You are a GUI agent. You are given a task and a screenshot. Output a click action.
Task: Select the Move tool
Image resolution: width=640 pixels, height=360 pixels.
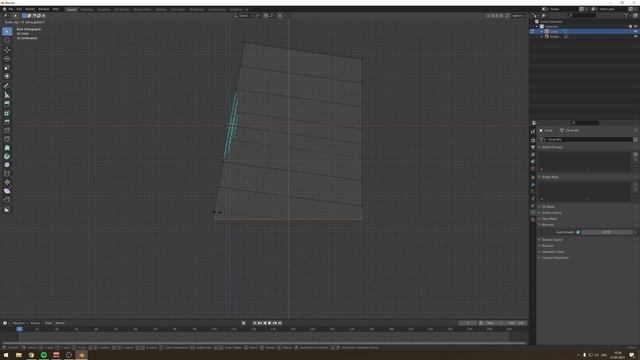click(x=7, y=50)
